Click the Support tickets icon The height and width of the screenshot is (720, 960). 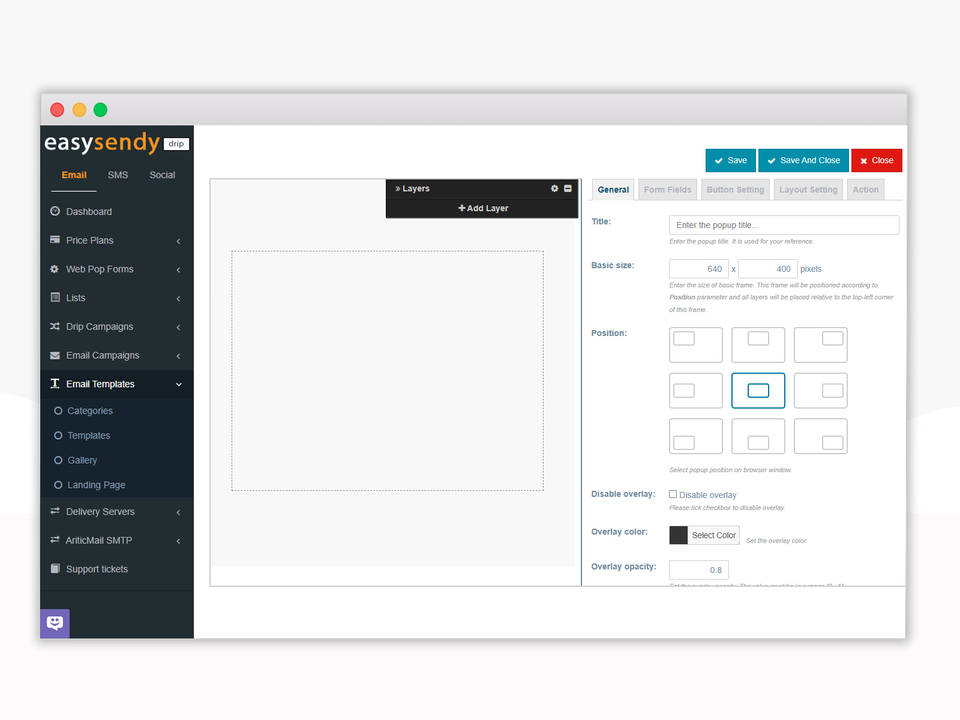pyautogui.click(x=55, y=569)
